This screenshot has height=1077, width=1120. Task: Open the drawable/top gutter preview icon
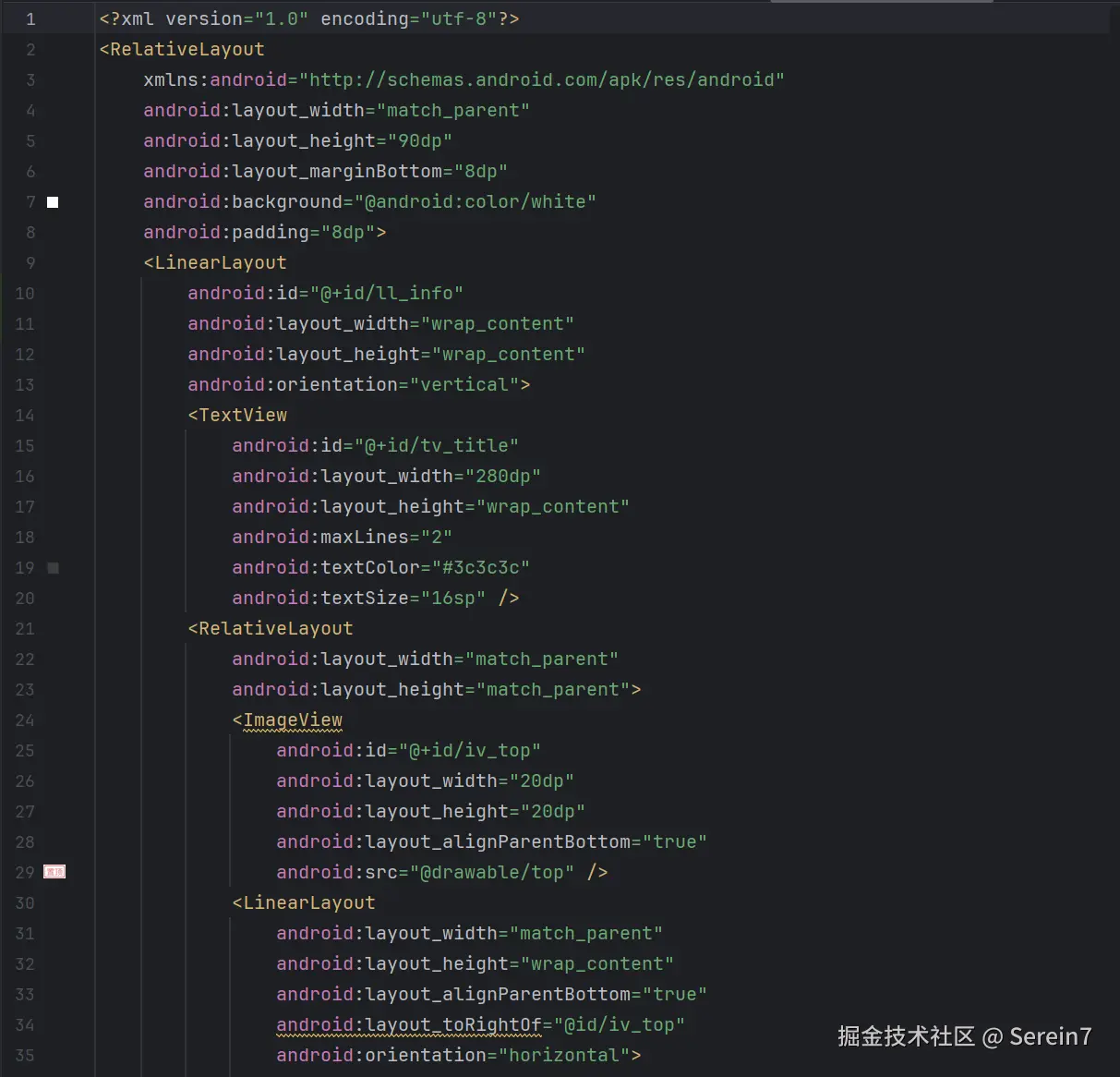(x=54, y=872)
